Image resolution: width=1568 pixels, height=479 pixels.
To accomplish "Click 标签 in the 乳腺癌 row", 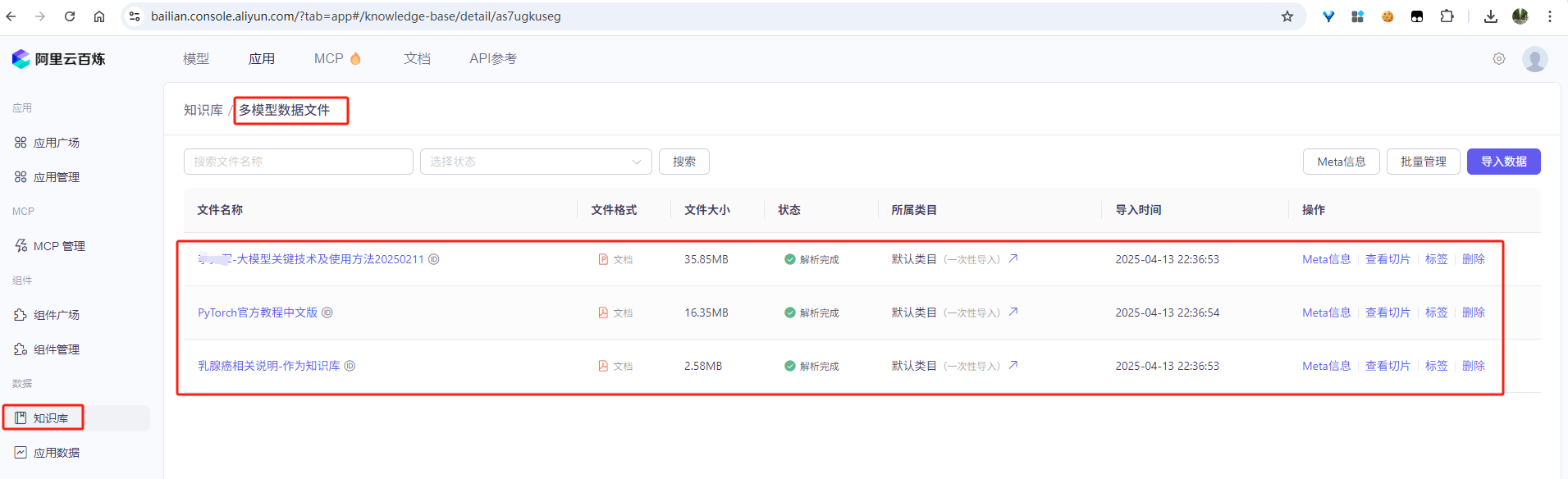I will click(x=1437, y=366).
